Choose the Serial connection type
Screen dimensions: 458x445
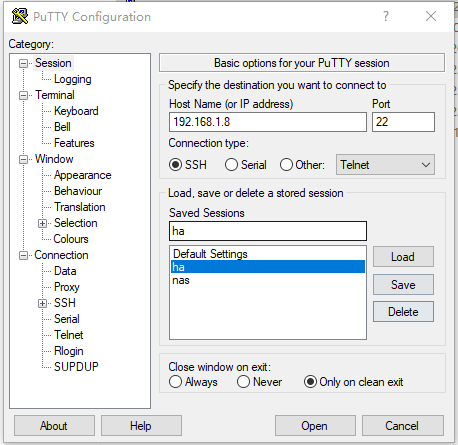[231, 165]
